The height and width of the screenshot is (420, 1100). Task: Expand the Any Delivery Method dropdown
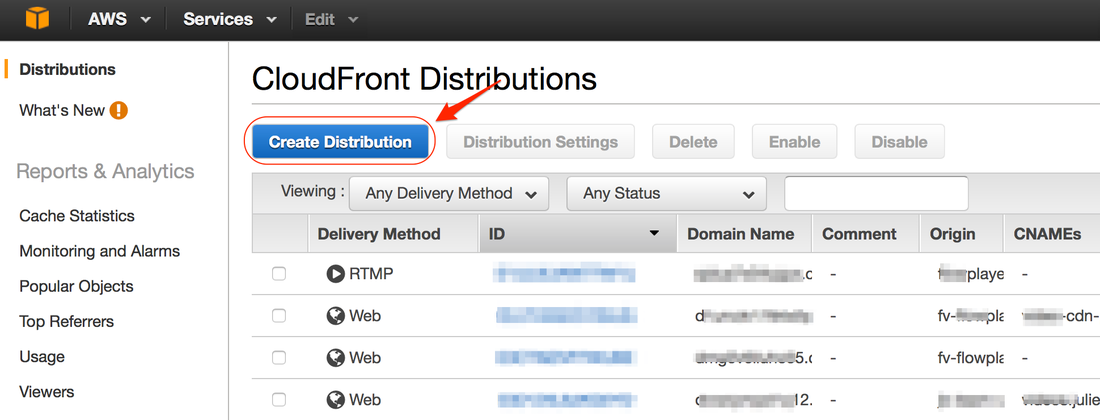pyautogui.click(x=448, y=194)
